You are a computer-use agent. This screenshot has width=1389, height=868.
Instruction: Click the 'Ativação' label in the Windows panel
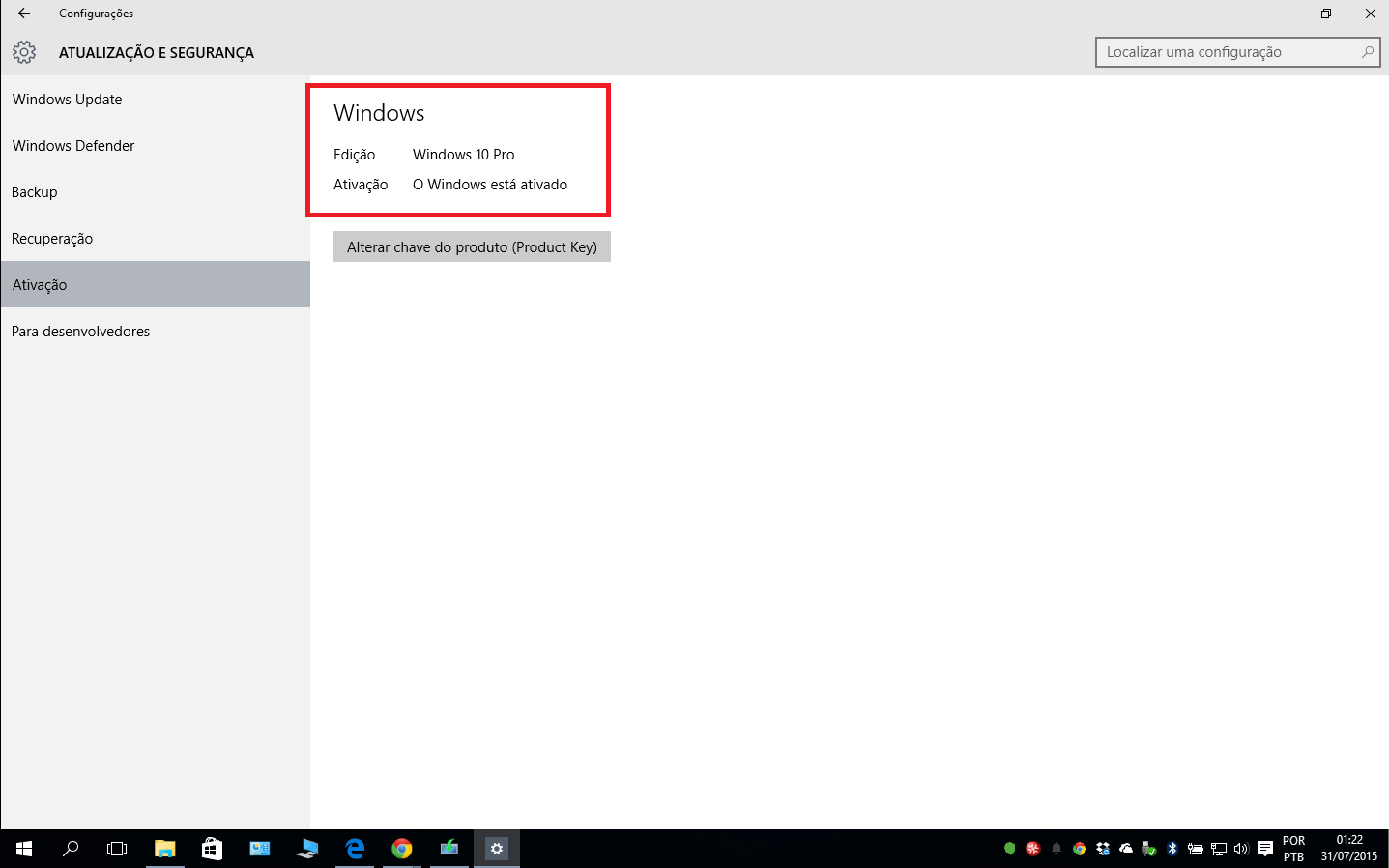(361, 185)
